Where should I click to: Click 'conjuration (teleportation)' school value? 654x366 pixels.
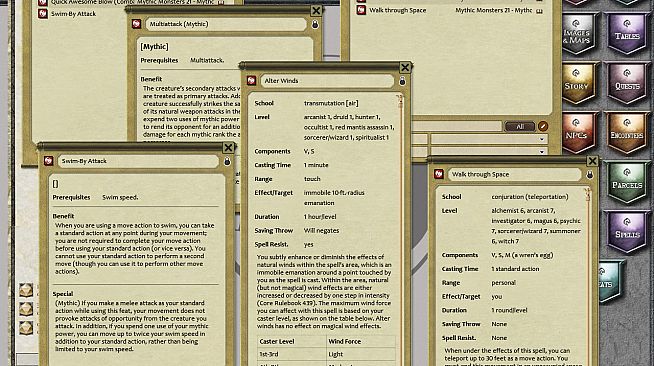click(530, 197)
